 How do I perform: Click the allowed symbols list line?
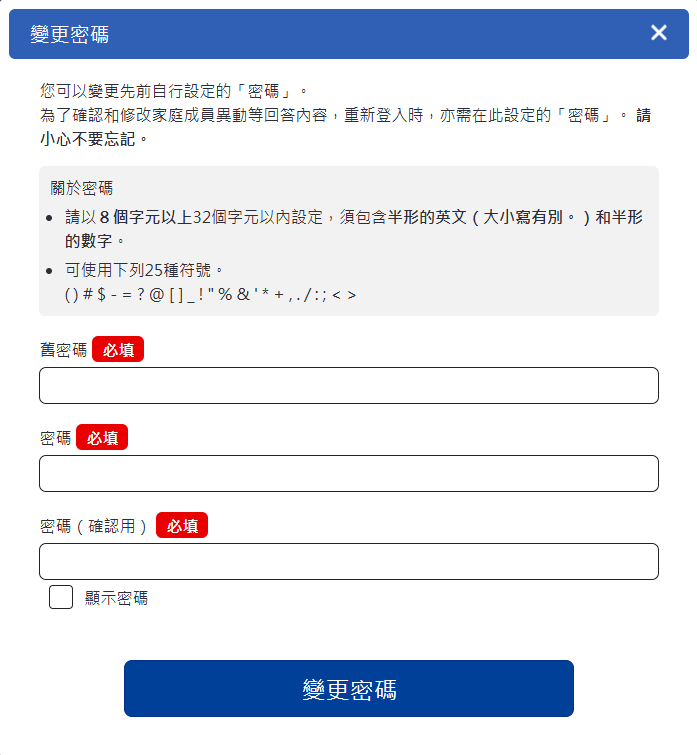(210, 295)
